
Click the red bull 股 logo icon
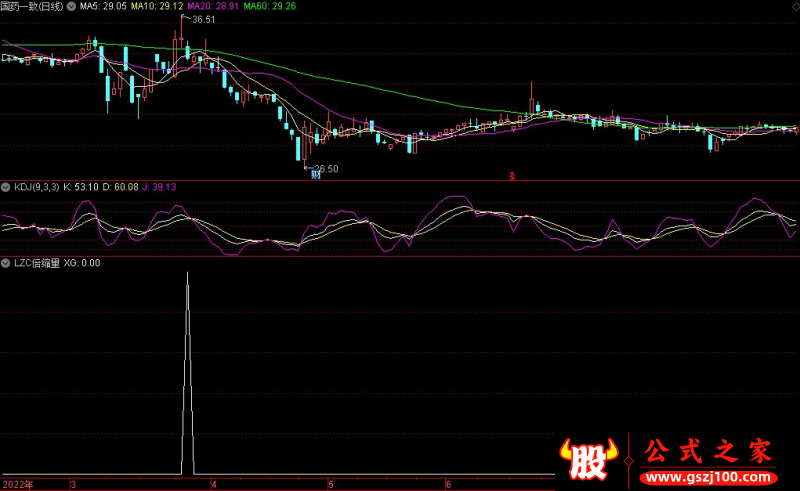coord(590,456)
